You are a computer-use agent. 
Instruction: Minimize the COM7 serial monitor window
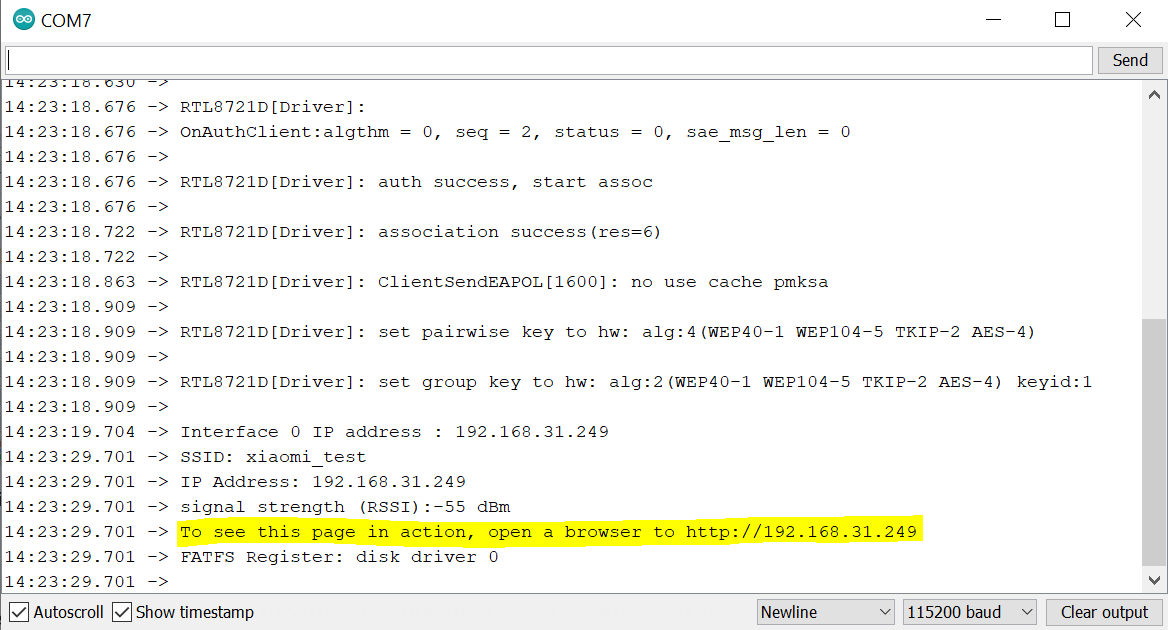tap(994, 20)
